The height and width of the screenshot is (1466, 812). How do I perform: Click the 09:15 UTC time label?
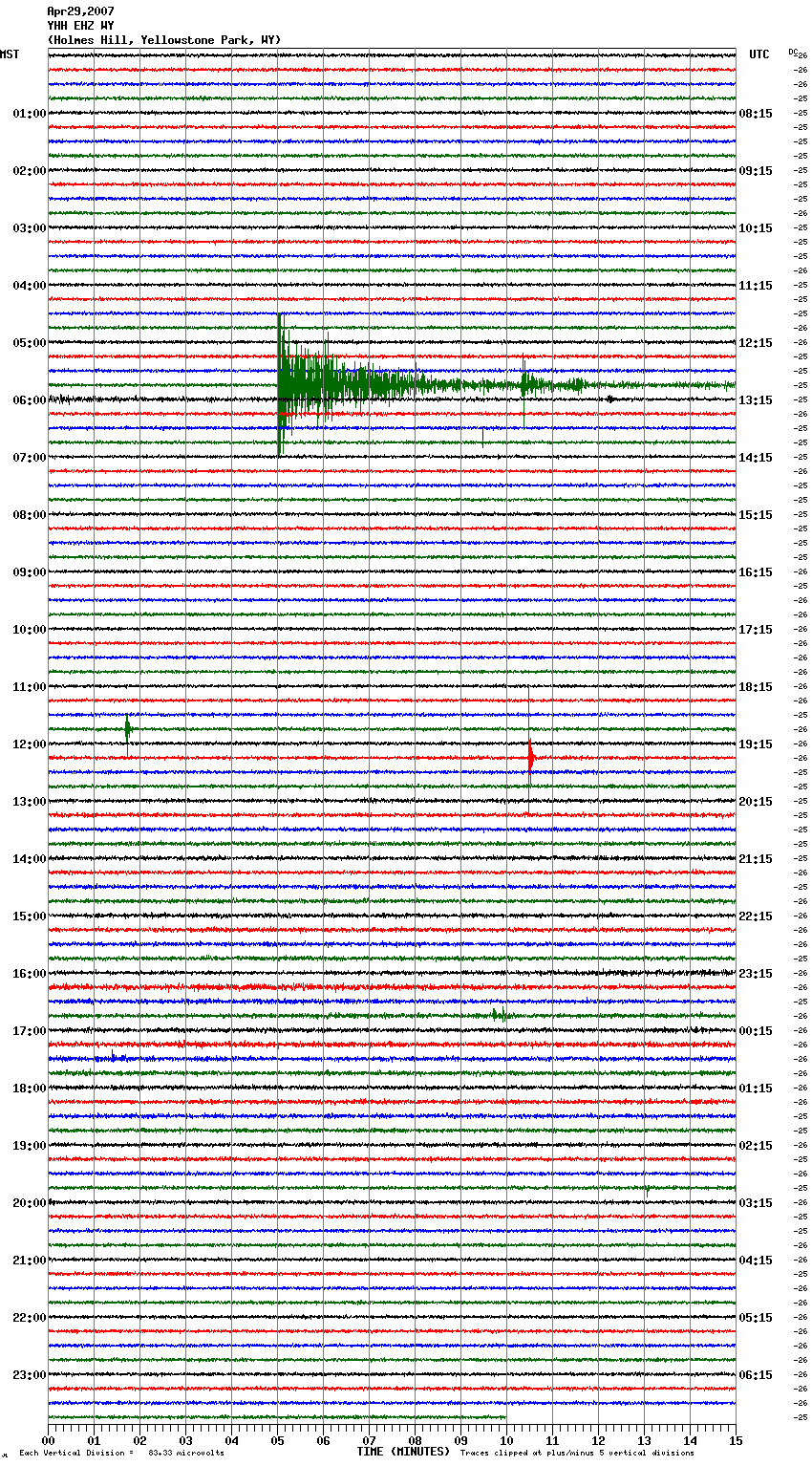[x=756, y=171]
